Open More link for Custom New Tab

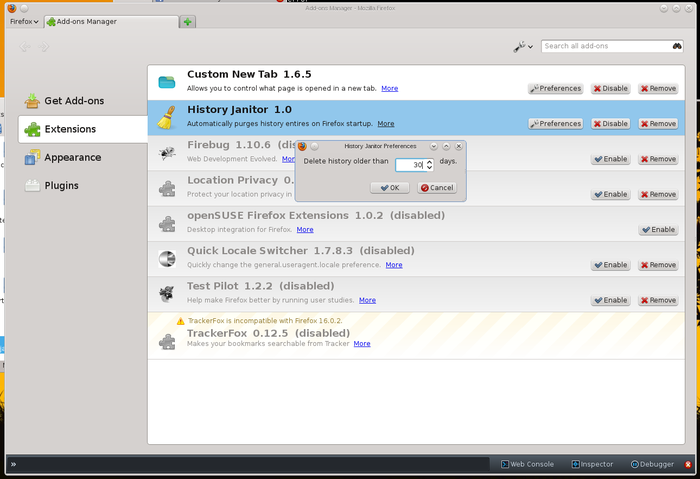click(x=389, y=88)
